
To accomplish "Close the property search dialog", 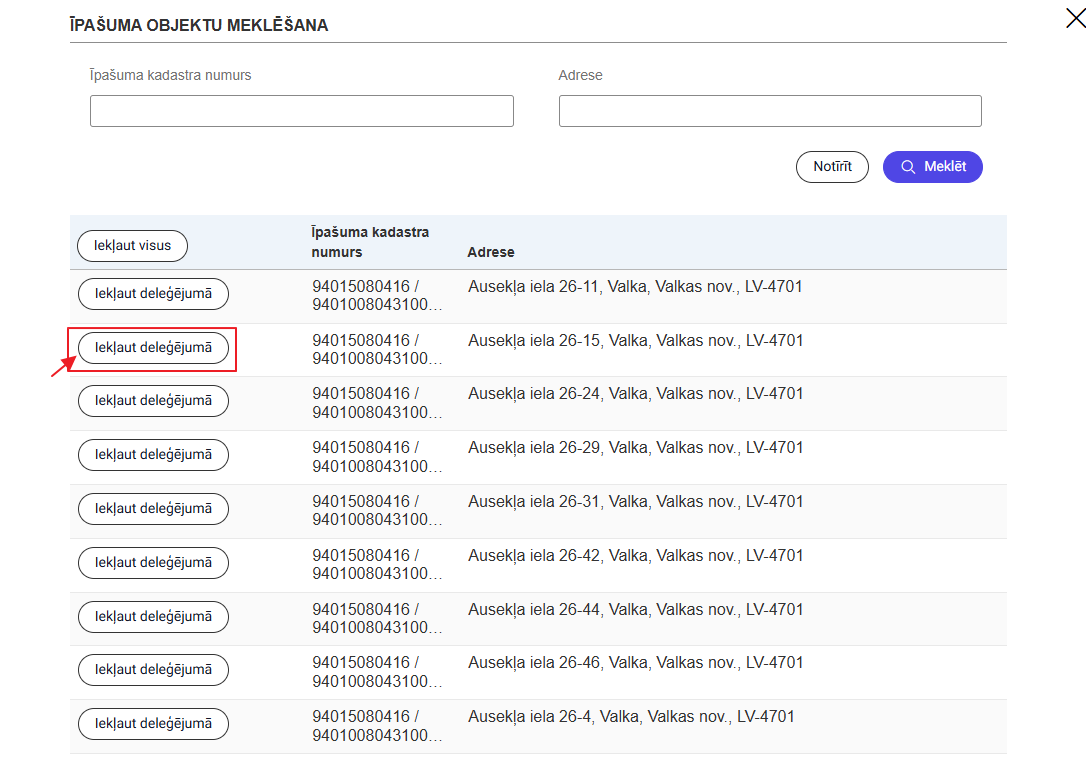I will click(1075, 17).
